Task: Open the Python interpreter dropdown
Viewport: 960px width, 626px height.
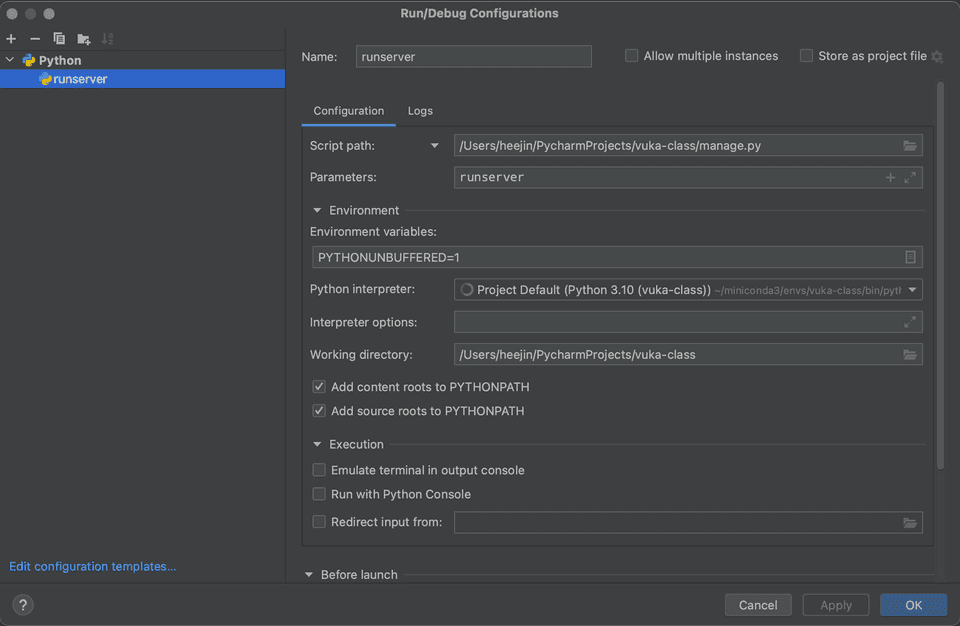Action: click(911, 289)
